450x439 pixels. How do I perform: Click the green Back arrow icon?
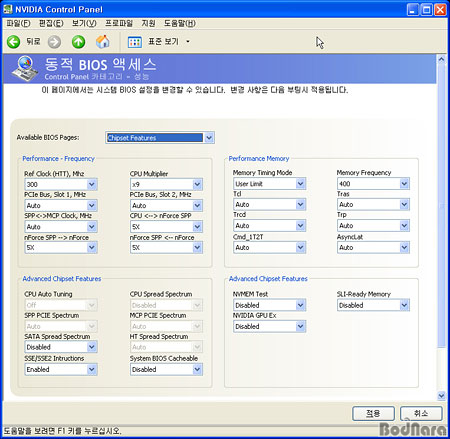click(x=14, y=42)
